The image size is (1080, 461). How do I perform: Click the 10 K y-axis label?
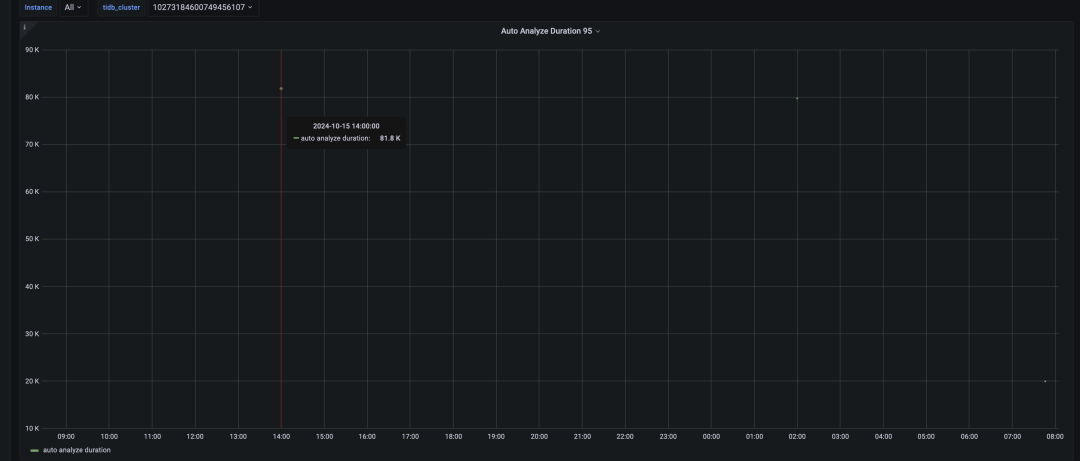[32, 429]
